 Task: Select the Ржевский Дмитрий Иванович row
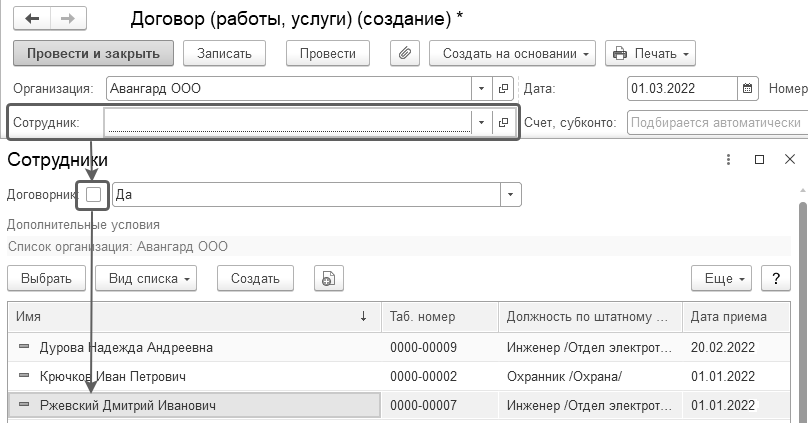(193, 406)
